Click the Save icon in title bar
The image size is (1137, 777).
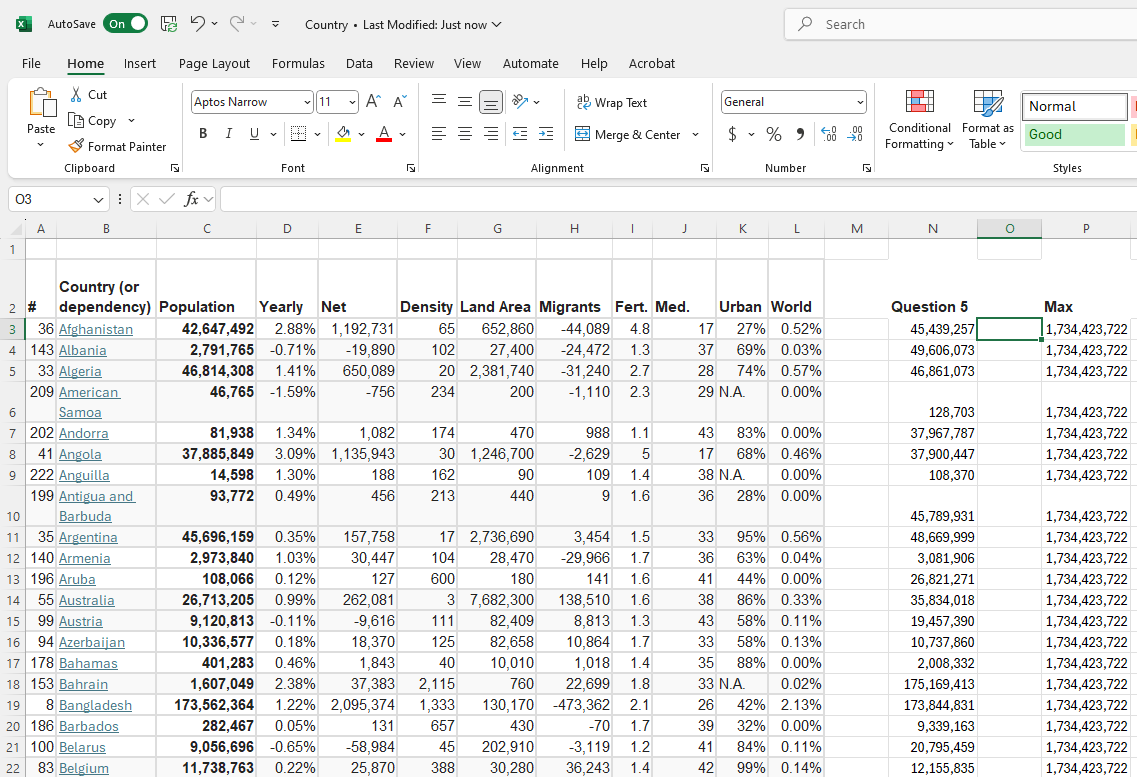pos(169,24)
